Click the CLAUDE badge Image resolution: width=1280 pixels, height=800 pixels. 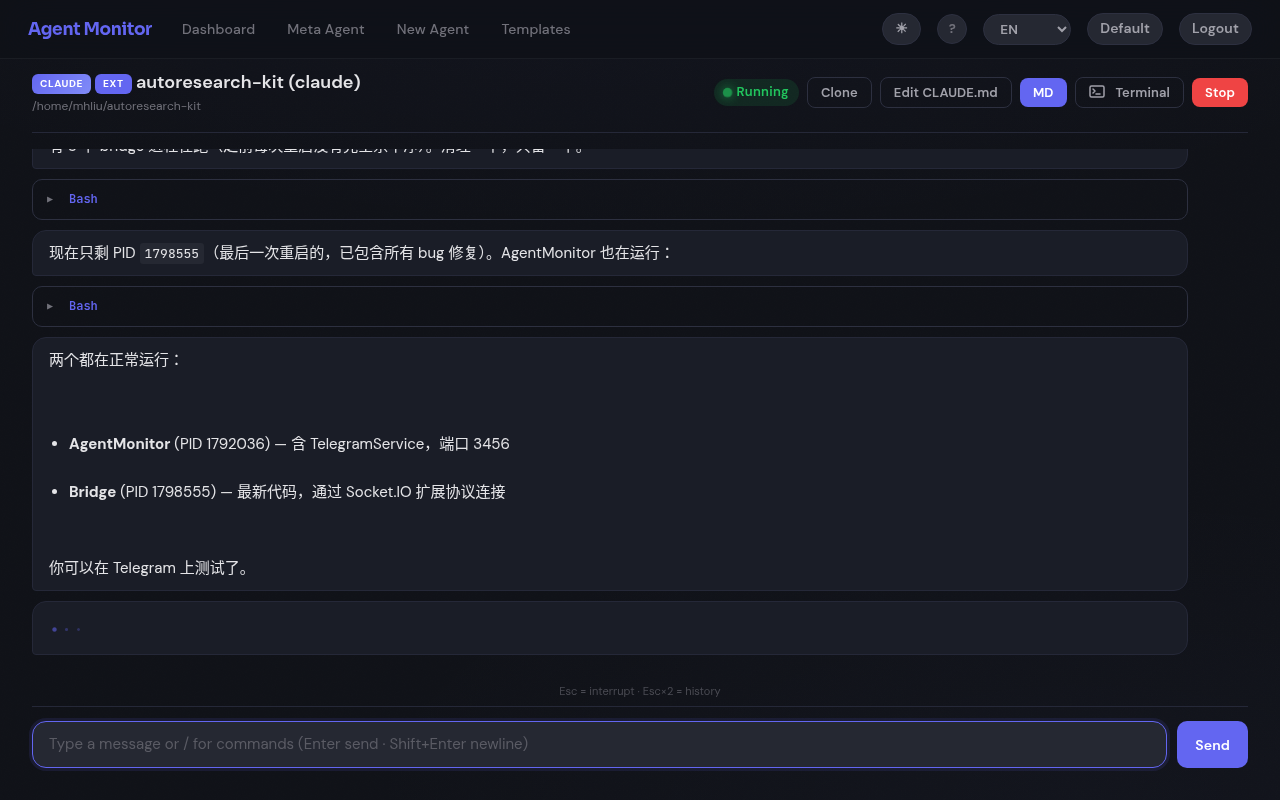coord(61,84)
